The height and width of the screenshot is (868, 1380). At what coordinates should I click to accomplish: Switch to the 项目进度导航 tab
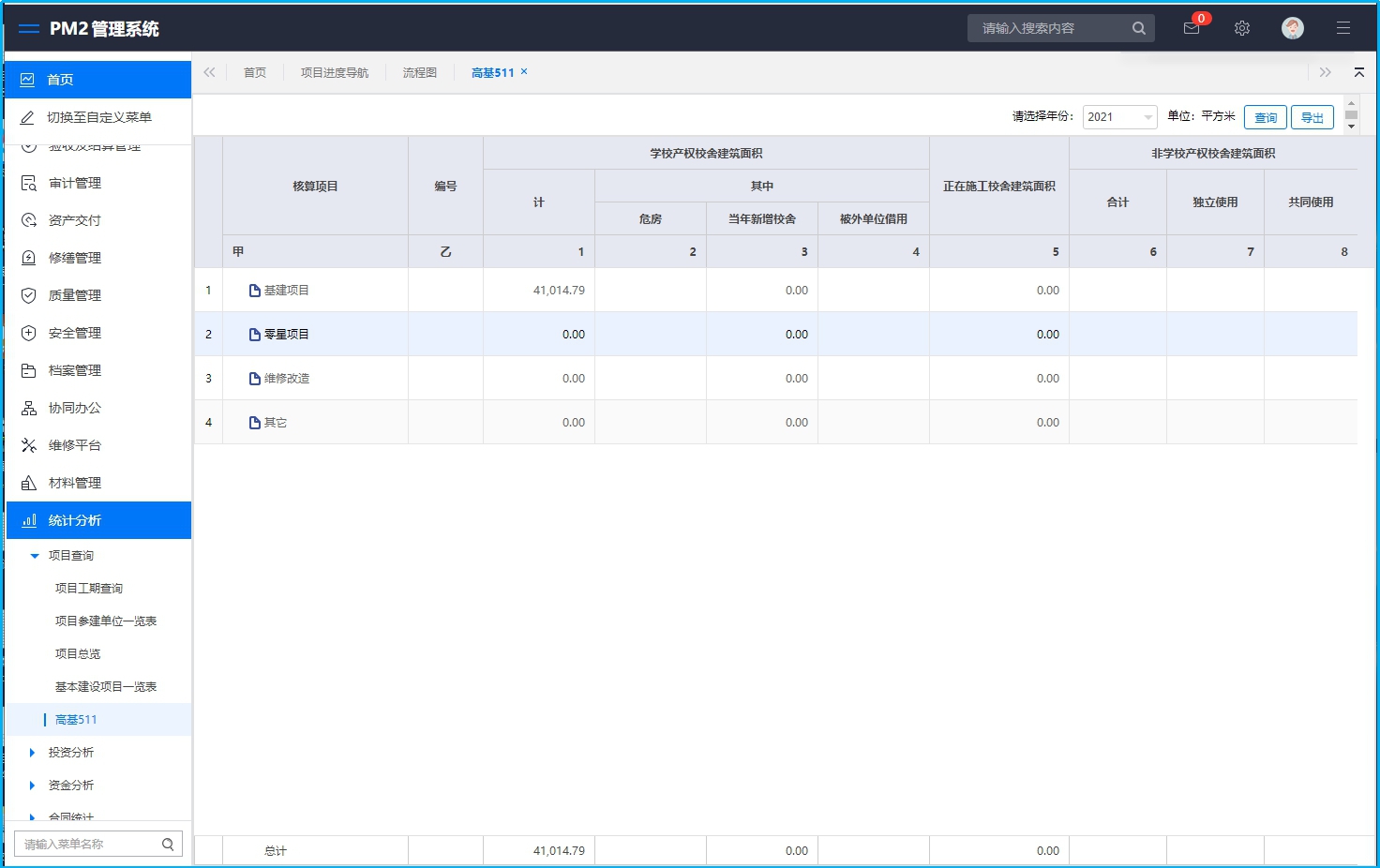coord(335,73)
